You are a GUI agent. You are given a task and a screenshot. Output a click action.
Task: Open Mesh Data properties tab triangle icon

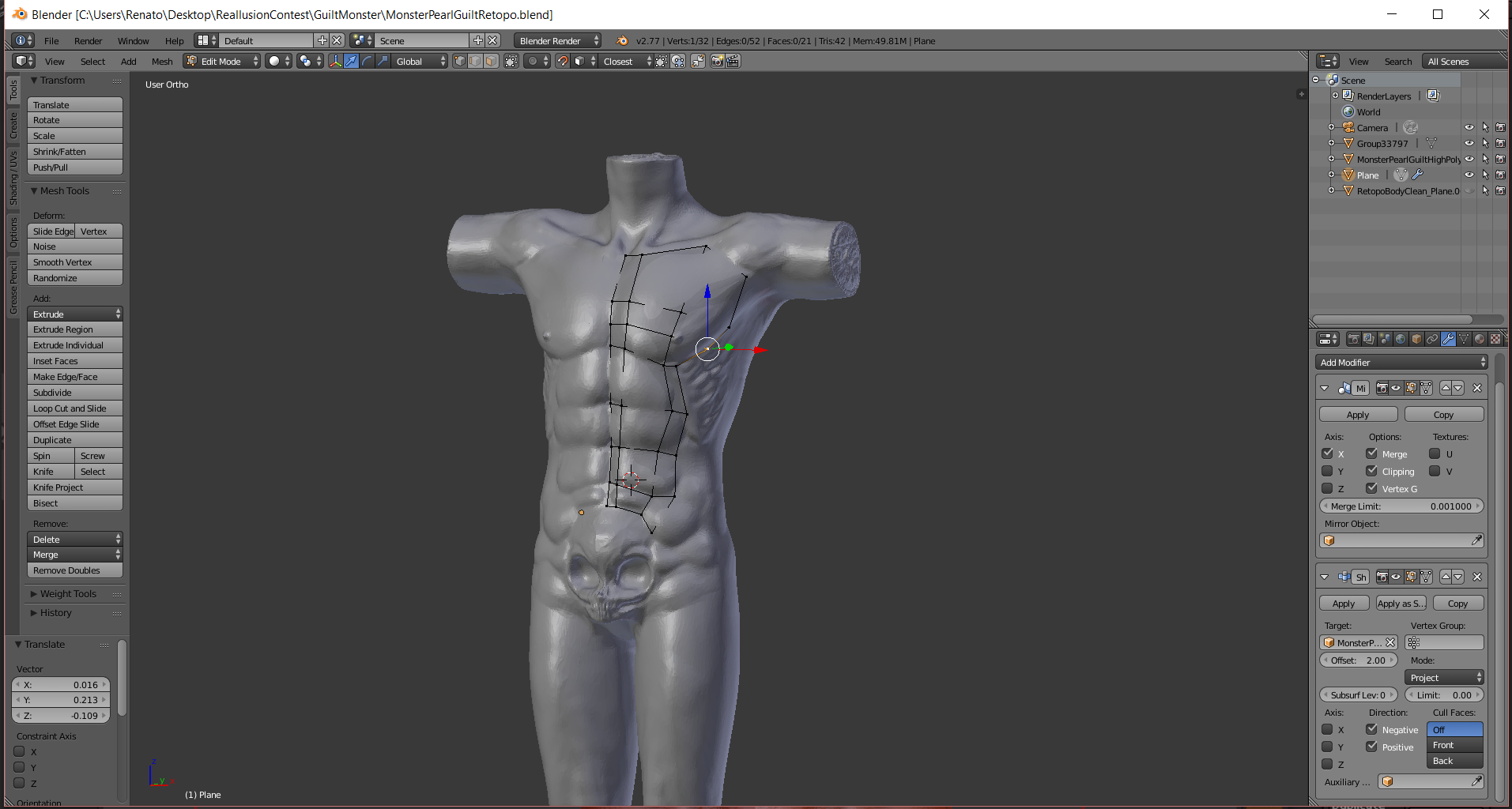(1465, 339)
